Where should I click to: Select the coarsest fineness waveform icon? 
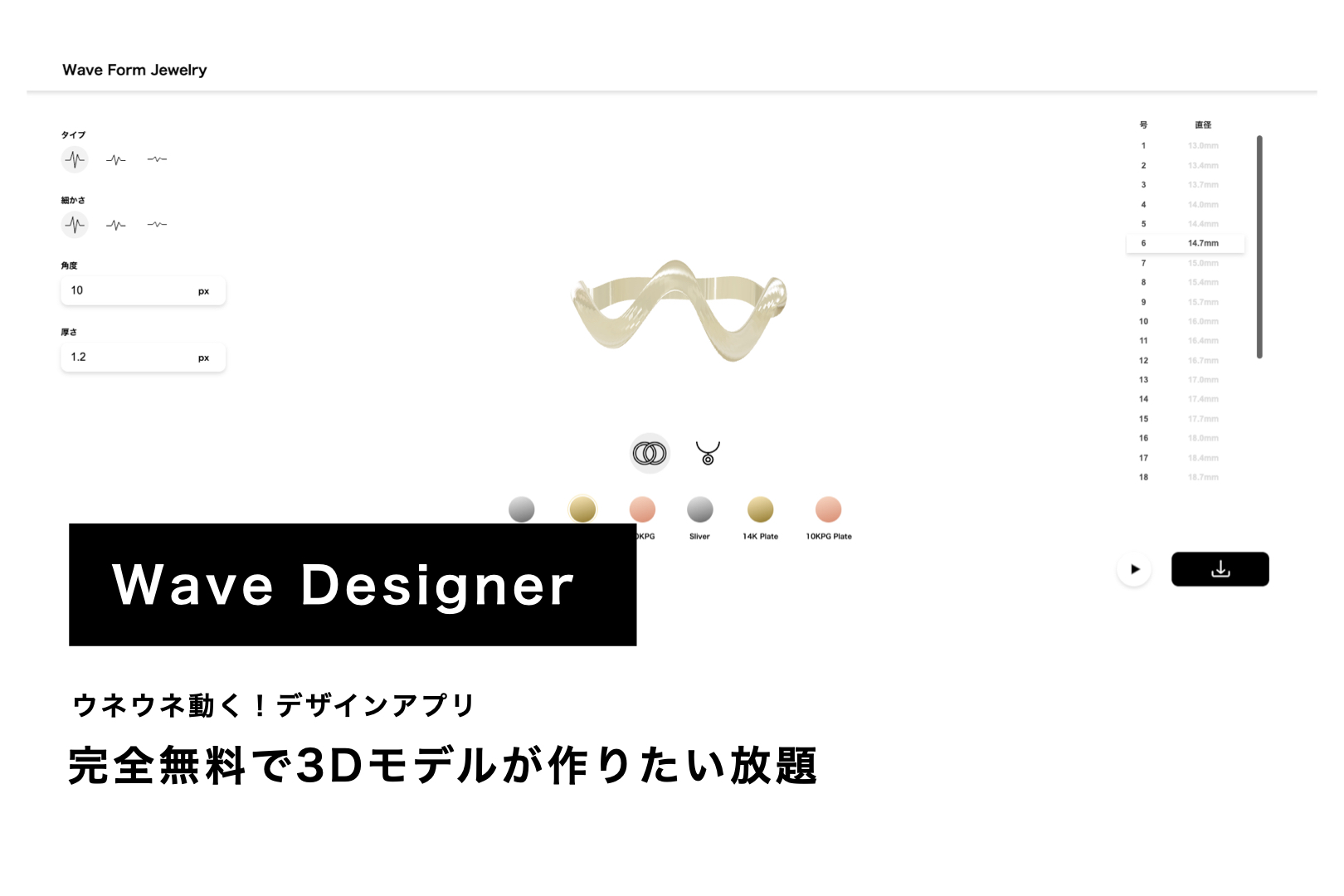75,224
